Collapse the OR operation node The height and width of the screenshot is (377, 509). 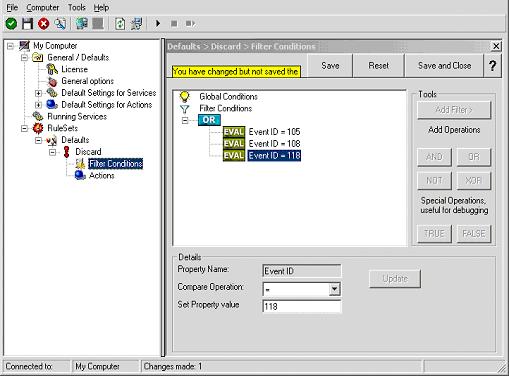[x=185, y=120]
